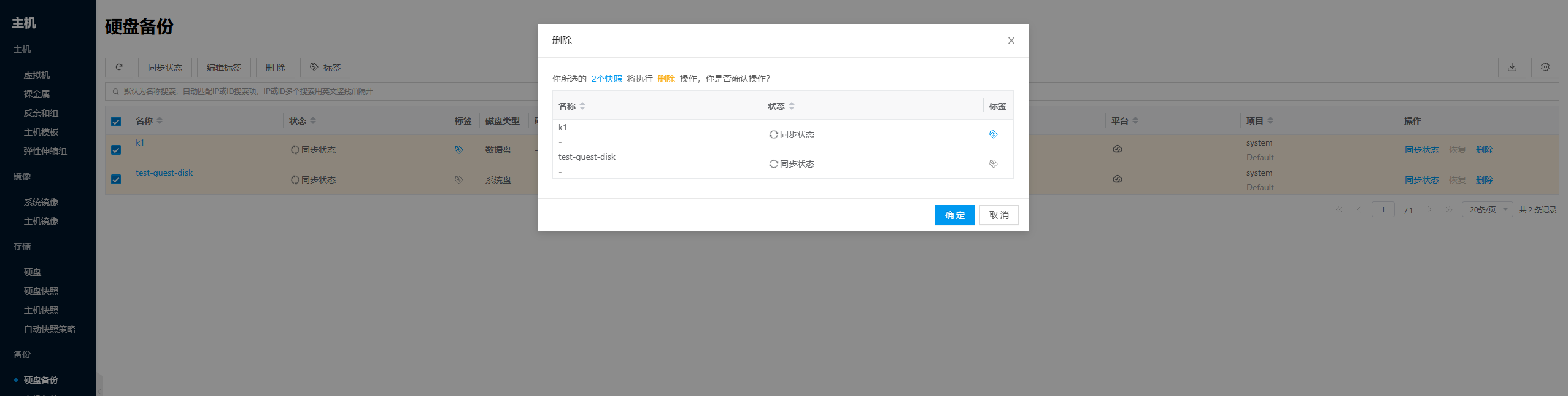Open 裸金属 in the sidebar
The height and width of the screenshot is (396, 1568).
pyautogui.click(x=37, y=94)
